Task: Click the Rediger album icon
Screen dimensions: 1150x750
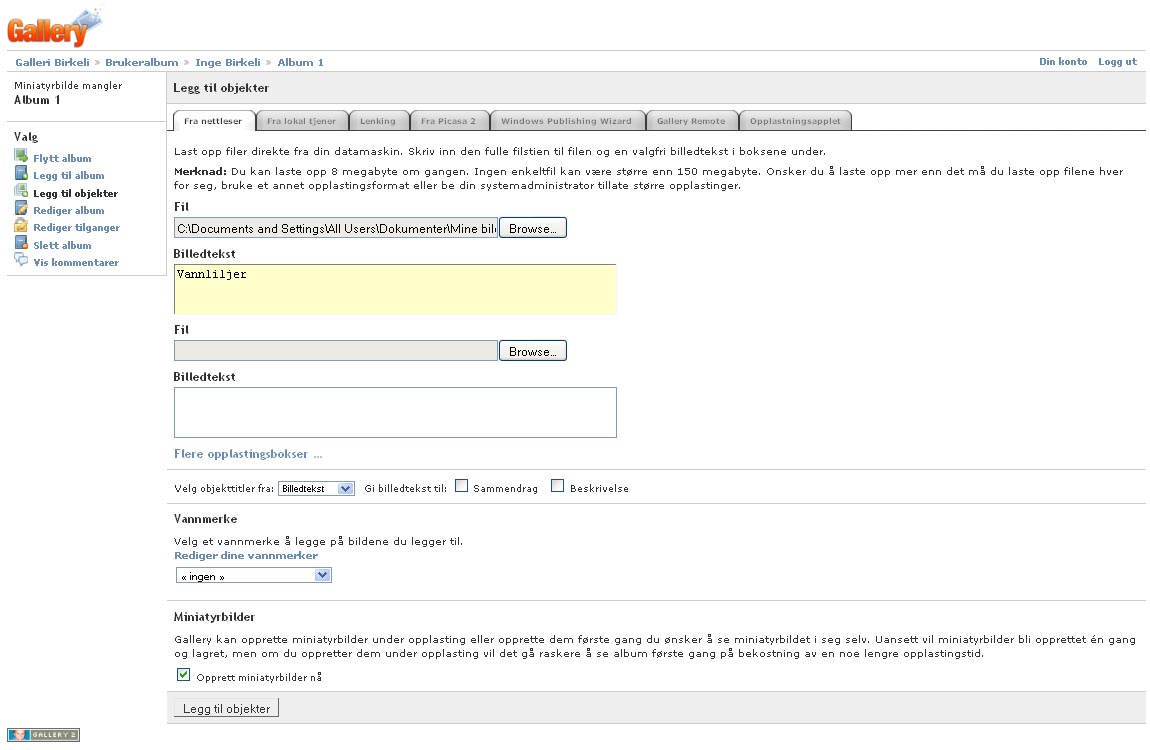Action: 21,209
